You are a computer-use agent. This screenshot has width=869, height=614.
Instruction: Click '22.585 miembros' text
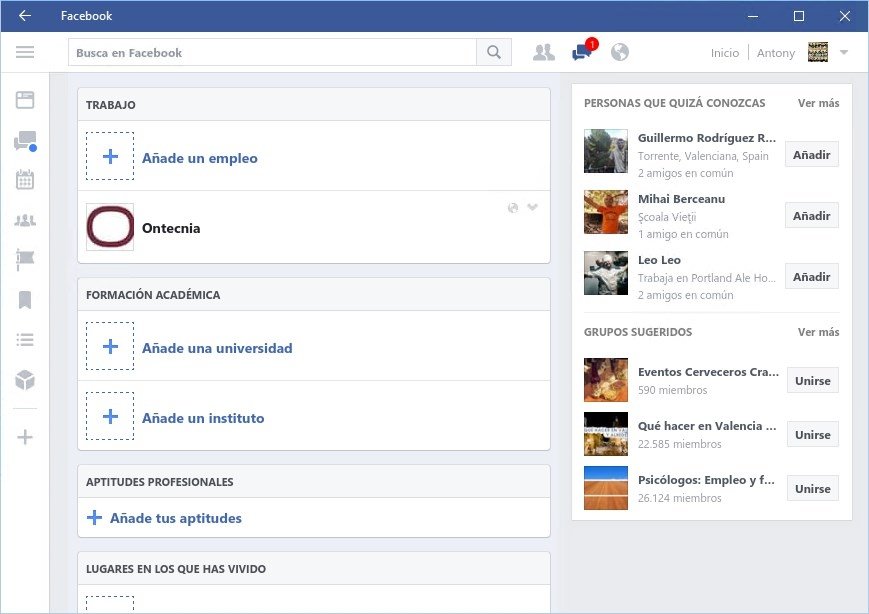(679, 444)
